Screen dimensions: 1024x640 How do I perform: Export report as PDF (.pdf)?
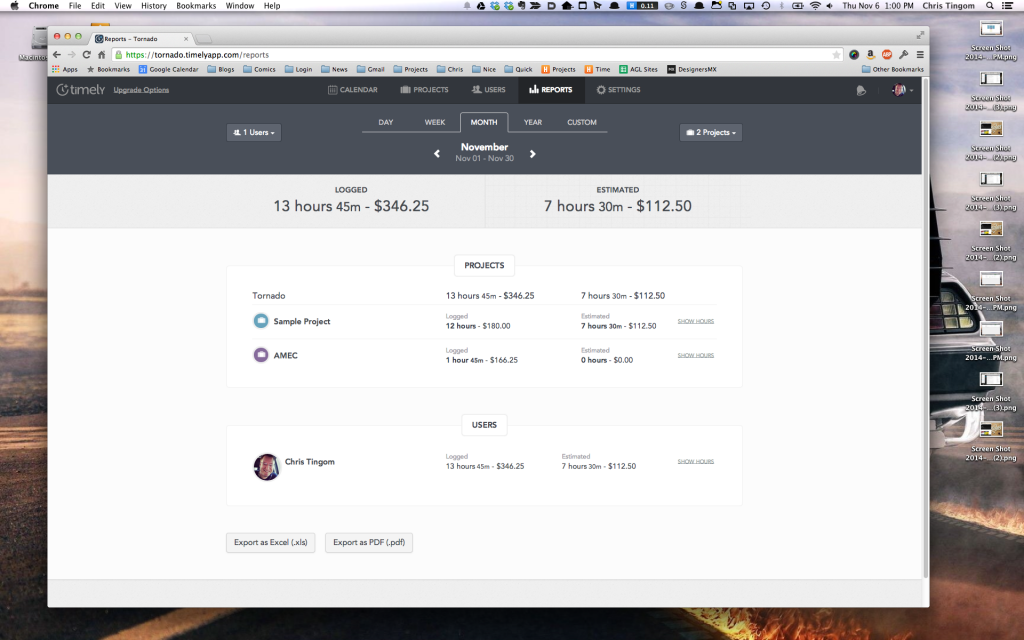pyautogui.click(x=369, y=543)
